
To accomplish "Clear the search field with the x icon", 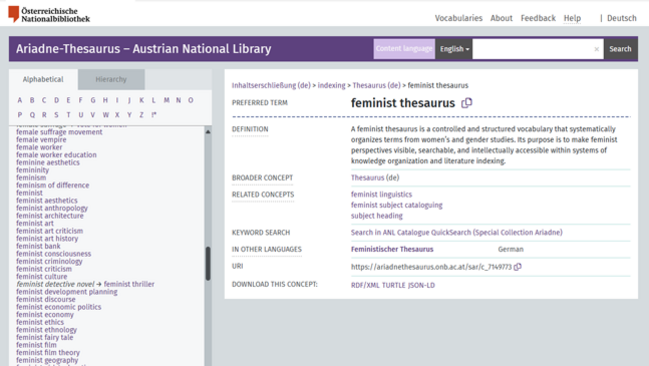I will click(596, 49).
